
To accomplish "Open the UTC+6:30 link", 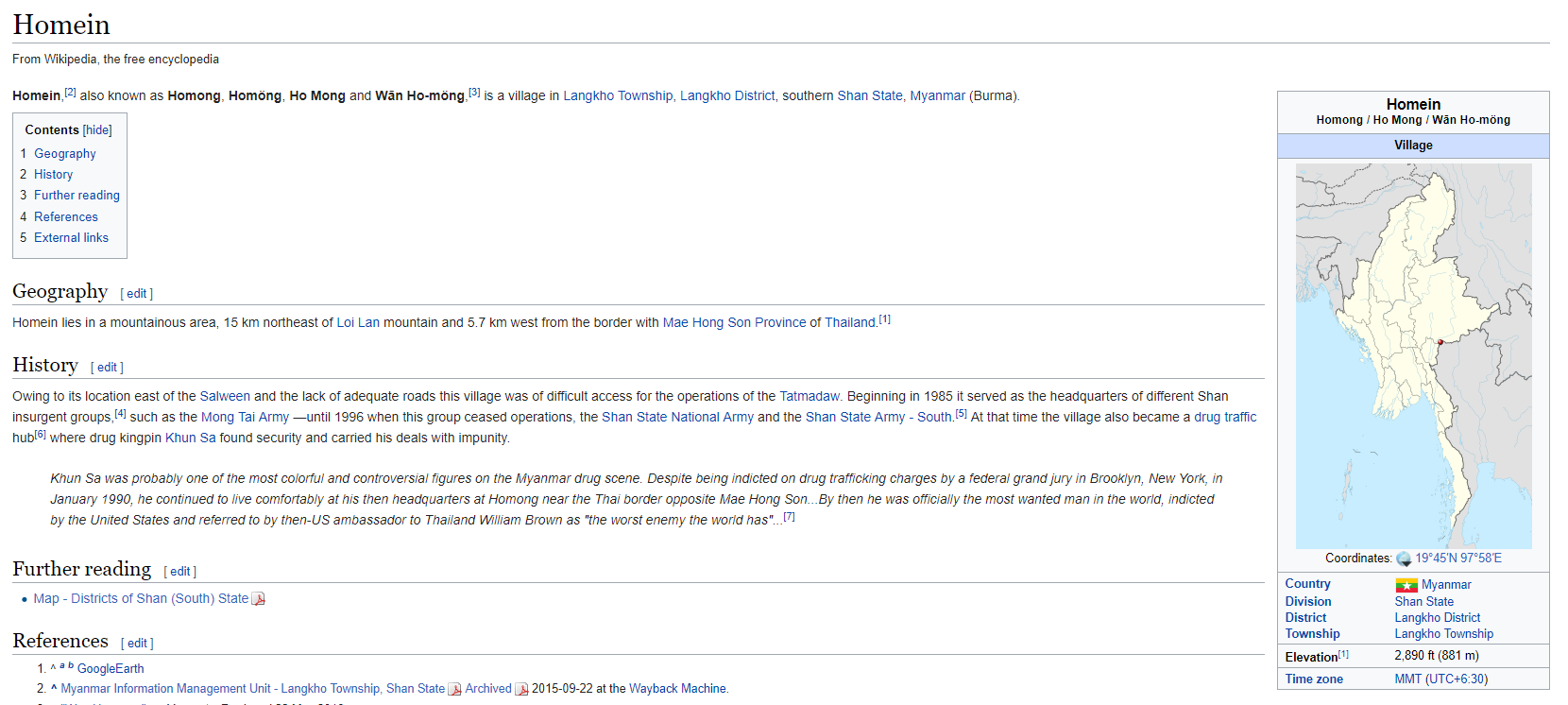I will pos(1457,679).
